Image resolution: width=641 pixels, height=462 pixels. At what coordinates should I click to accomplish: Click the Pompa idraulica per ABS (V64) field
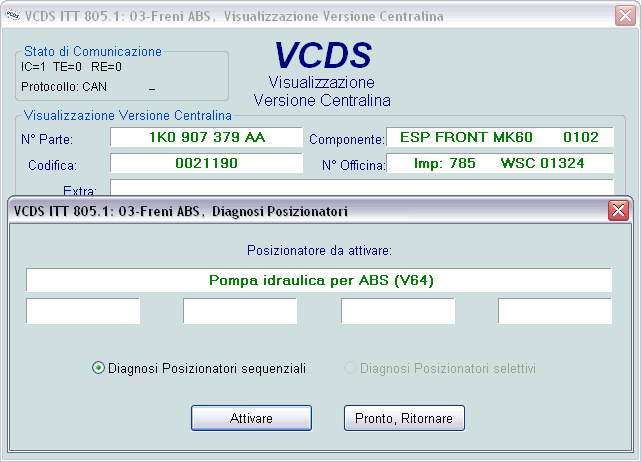tap(319, 280)
